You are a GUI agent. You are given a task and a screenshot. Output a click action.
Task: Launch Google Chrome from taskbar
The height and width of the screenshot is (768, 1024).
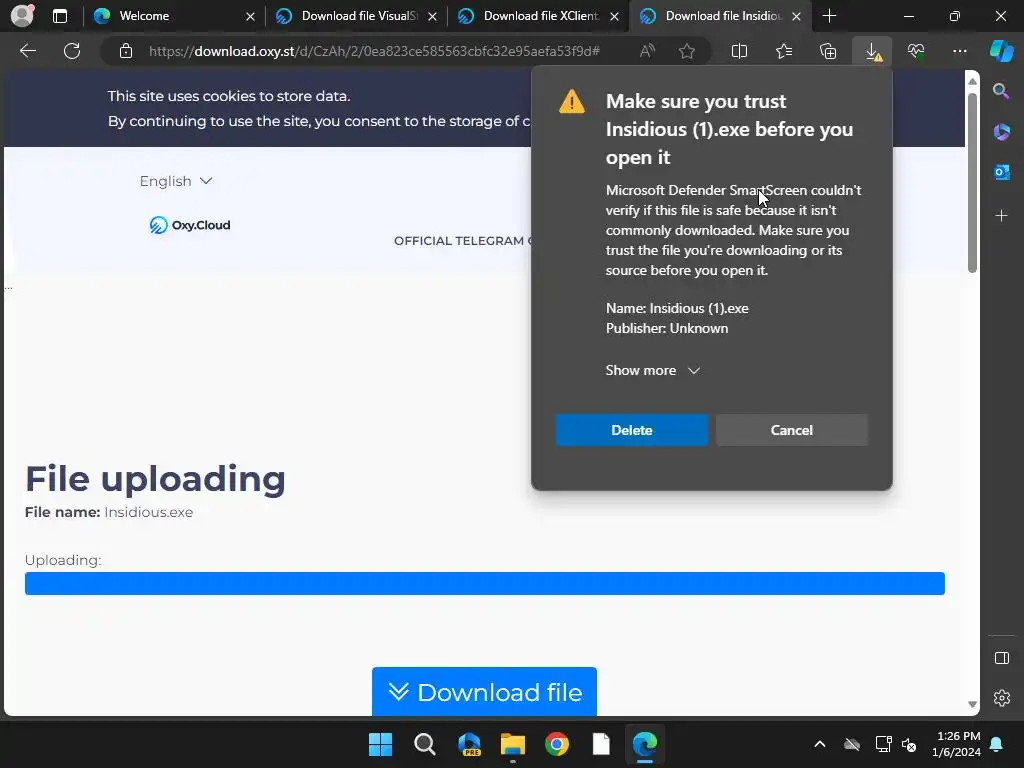556,744
